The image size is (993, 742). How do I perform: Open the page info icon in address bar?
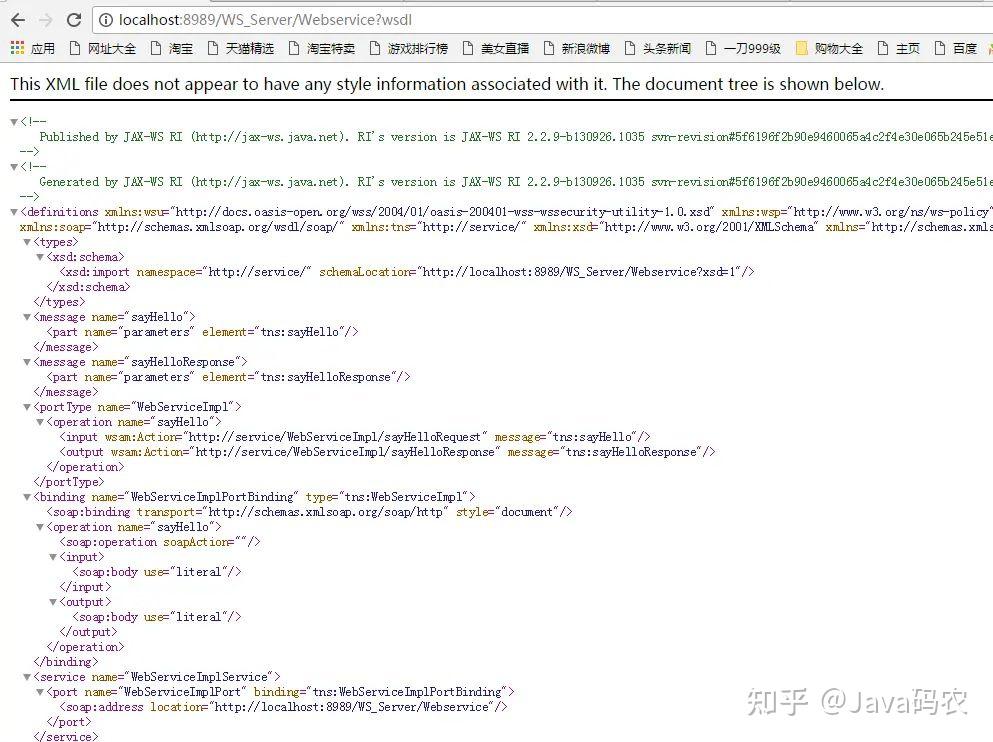(105, 19)
